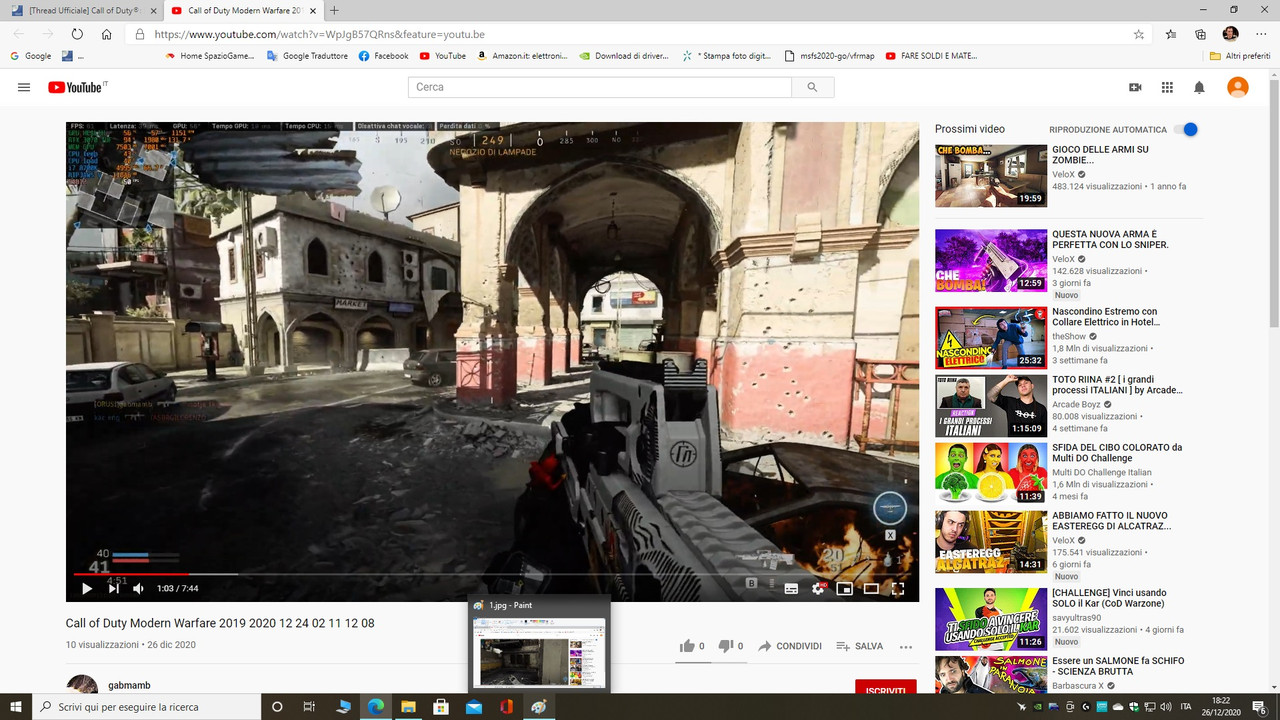Open Edge user profile picture
The image size is (1280, 720).
pos(1231,34)
